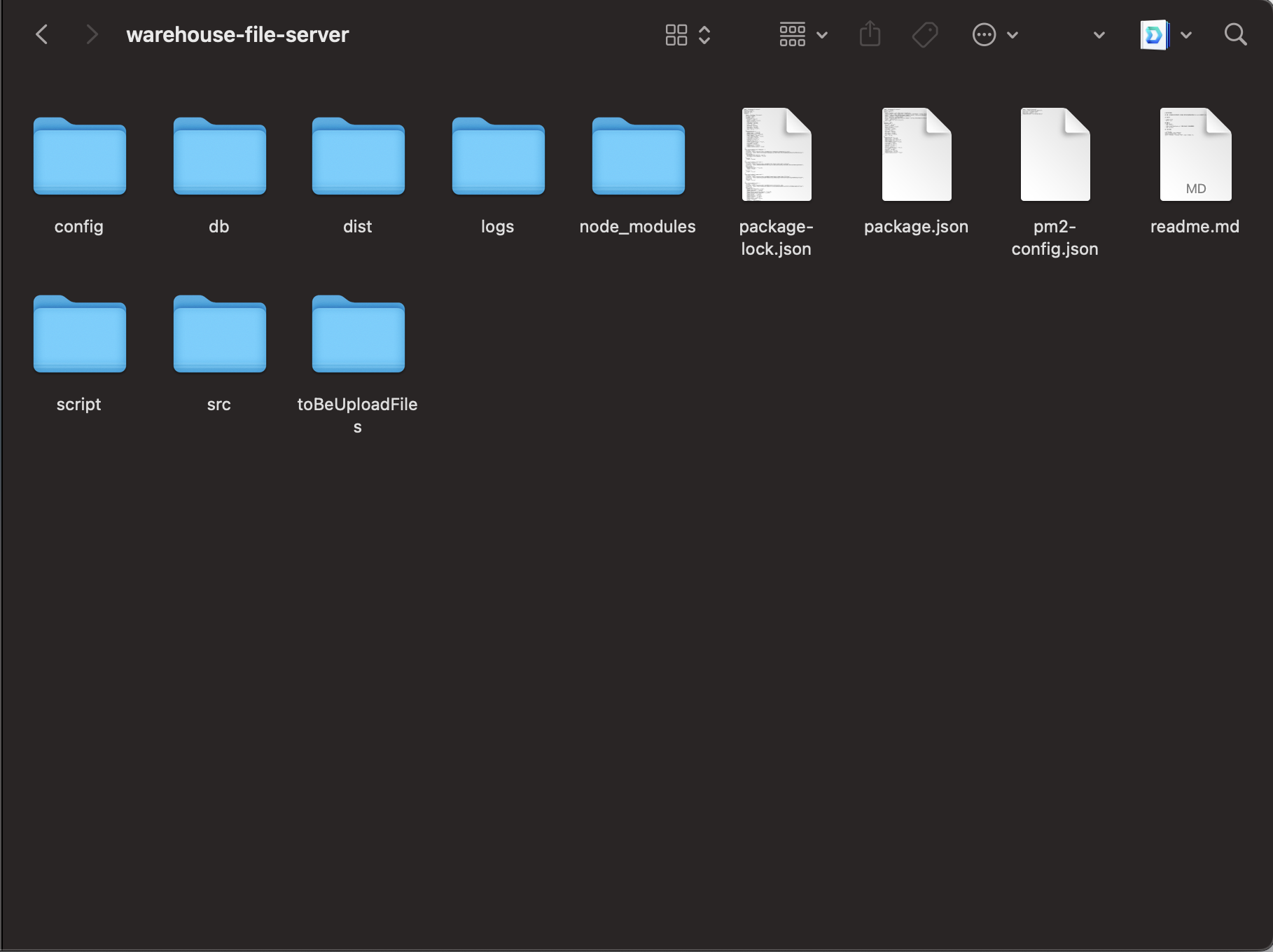Open the Action ellipsis menu

pyautogui.click(x=984, y=34)
